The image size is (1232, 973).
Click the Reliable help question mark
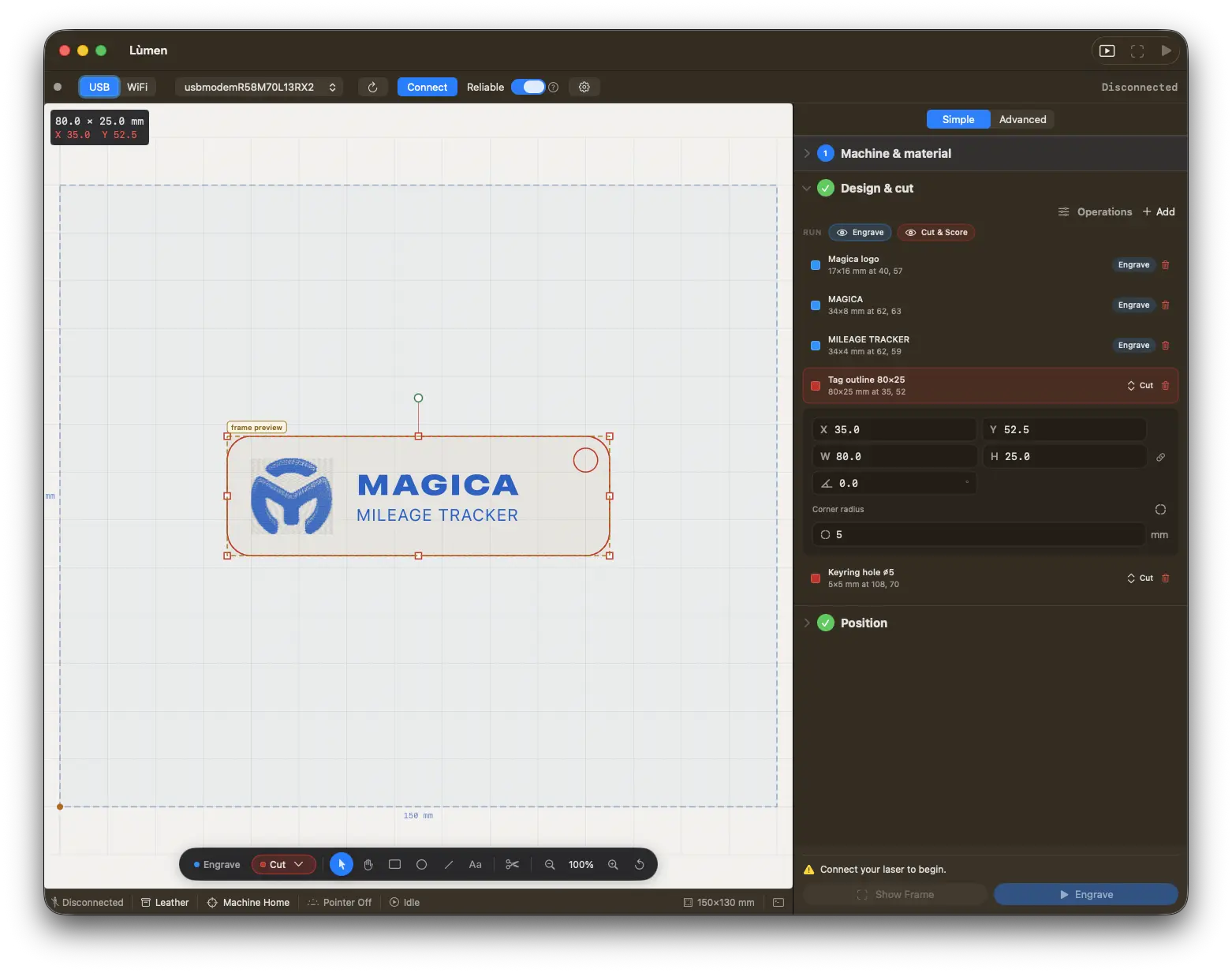point(554,87)
